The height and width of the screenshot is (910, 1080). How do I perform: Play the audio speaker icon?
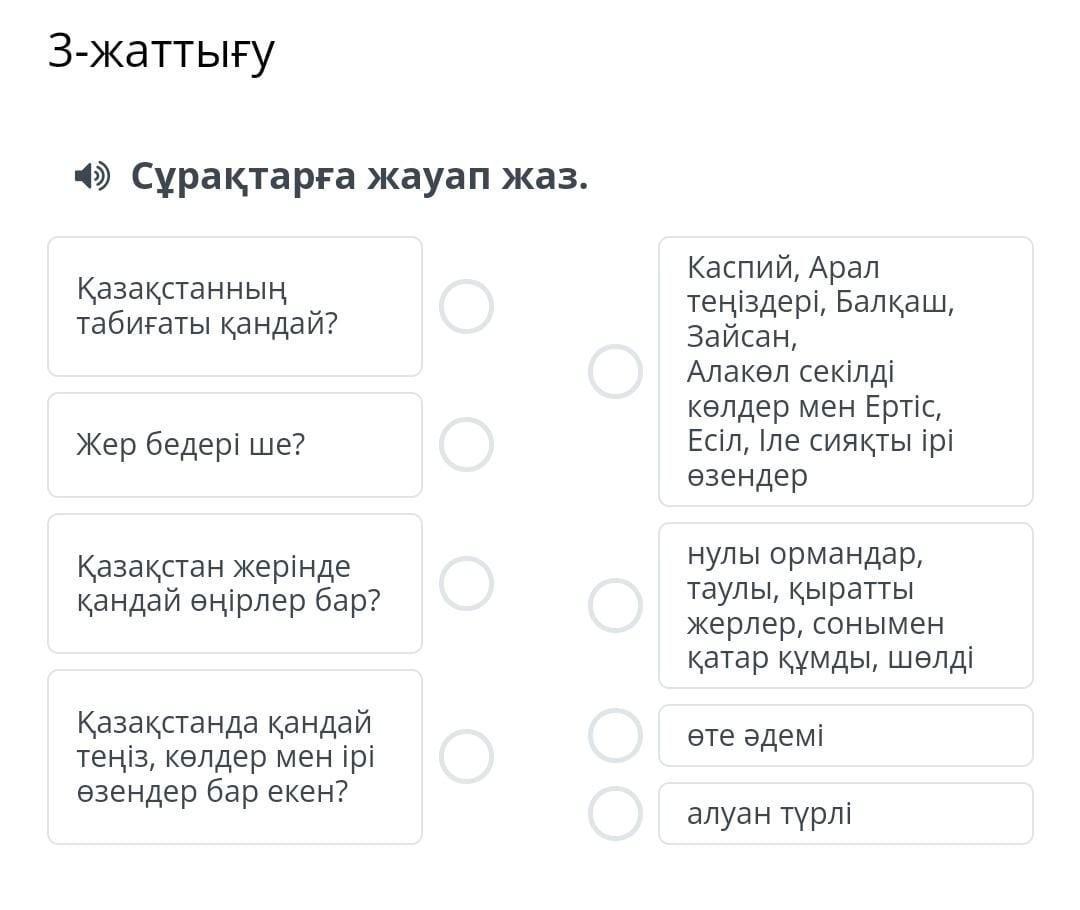point(93,178)
